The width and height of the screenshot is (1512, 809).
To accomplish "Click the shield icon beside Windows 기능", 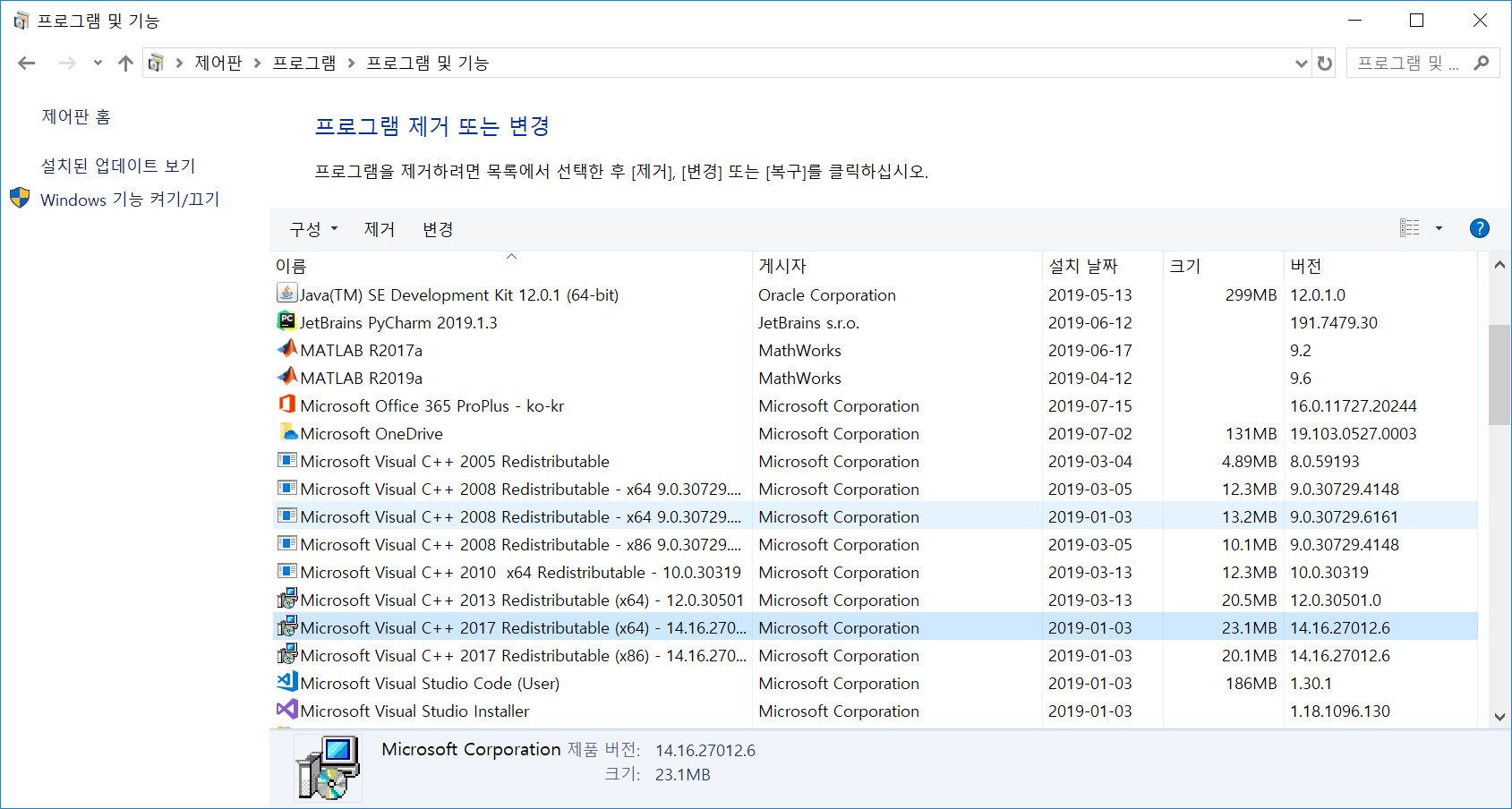I will 20,198.
